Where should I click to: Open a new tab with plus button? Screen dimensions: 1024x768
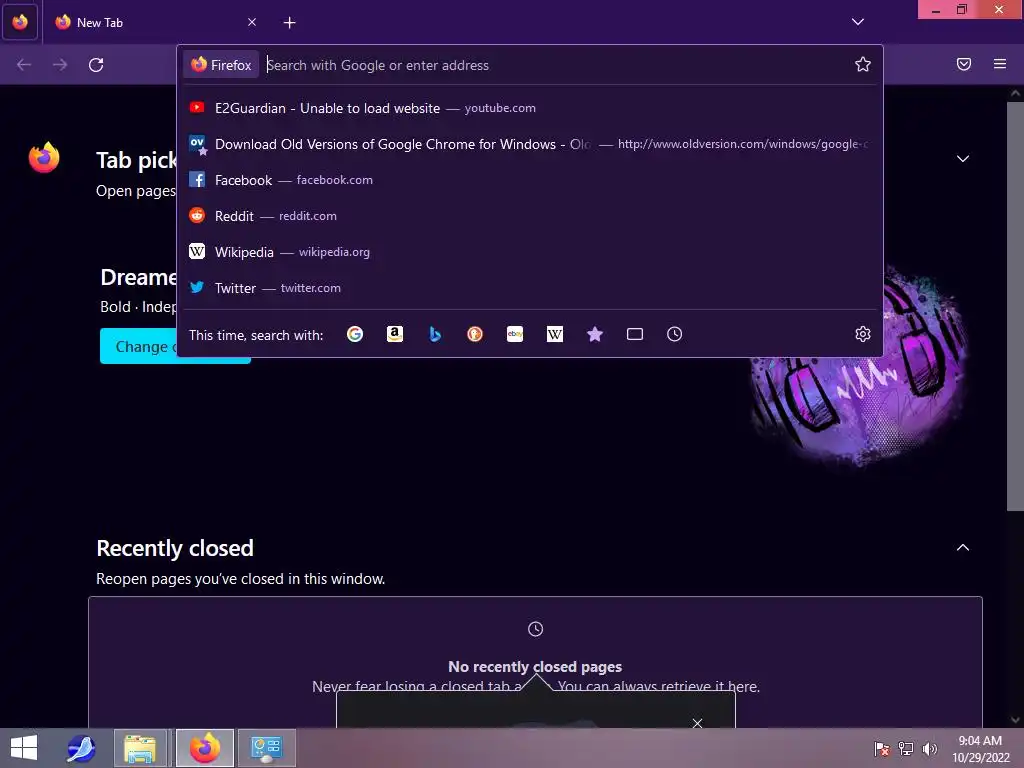point(289,23)
